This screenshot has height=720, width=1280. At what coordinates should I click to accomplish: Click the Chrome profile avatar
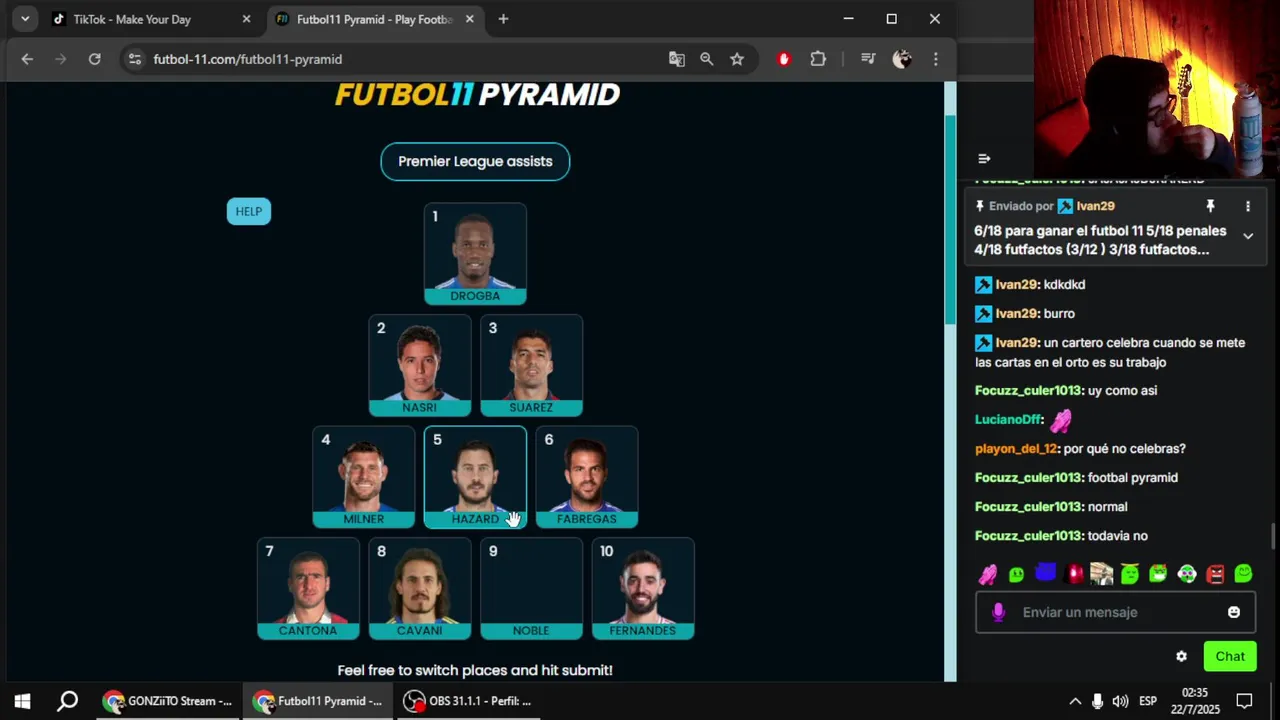click(902, 59)
